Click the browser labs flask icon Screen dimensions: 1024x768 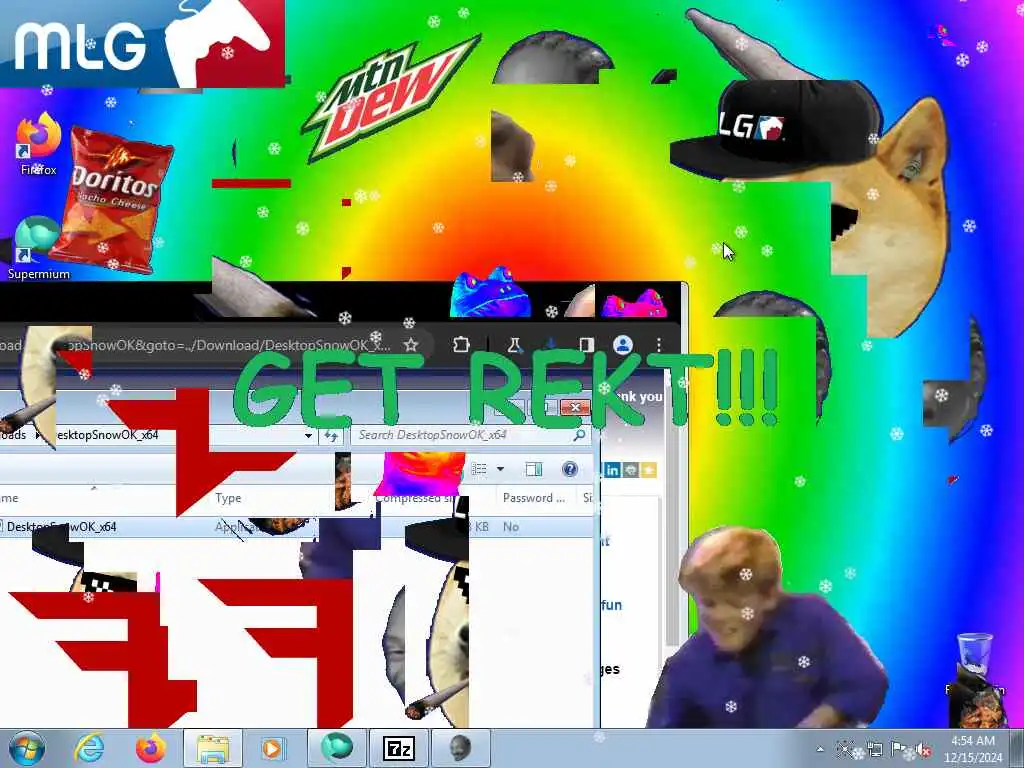pyautogui.click(x=515, y=345)
